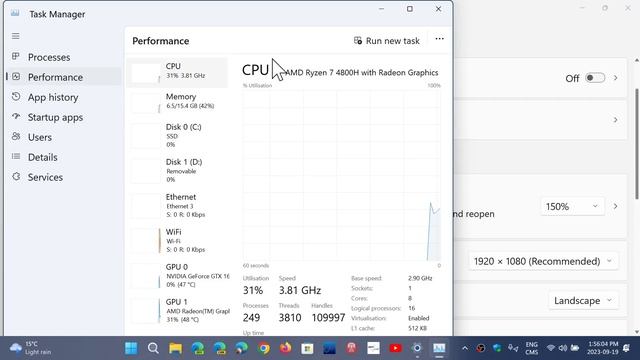Open the Services page
The height and width of the screenshot is (360, 640).
(x=64, y=177)
